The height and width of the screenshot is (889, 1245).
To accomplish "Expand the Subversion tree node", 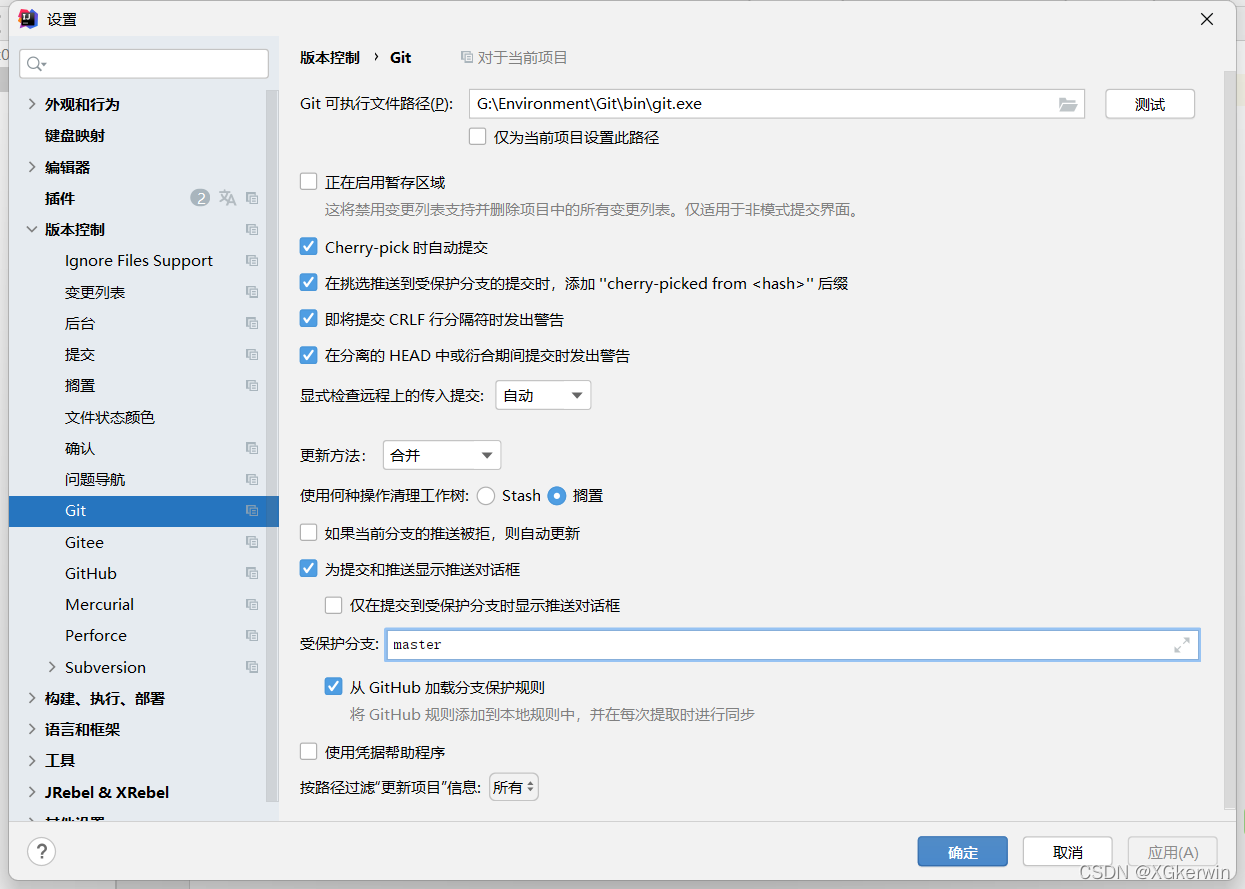I will click(x=52, y=667).
